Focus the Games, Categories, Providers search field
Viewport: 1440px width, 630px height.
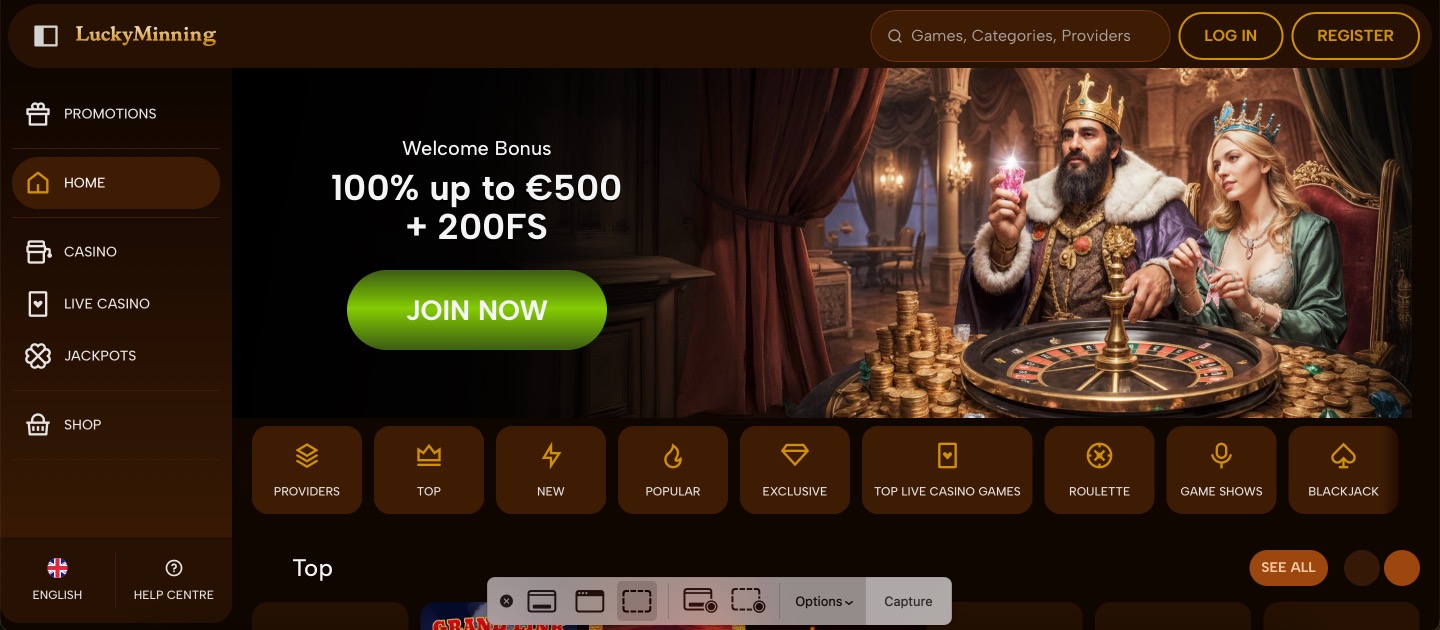1020,36
